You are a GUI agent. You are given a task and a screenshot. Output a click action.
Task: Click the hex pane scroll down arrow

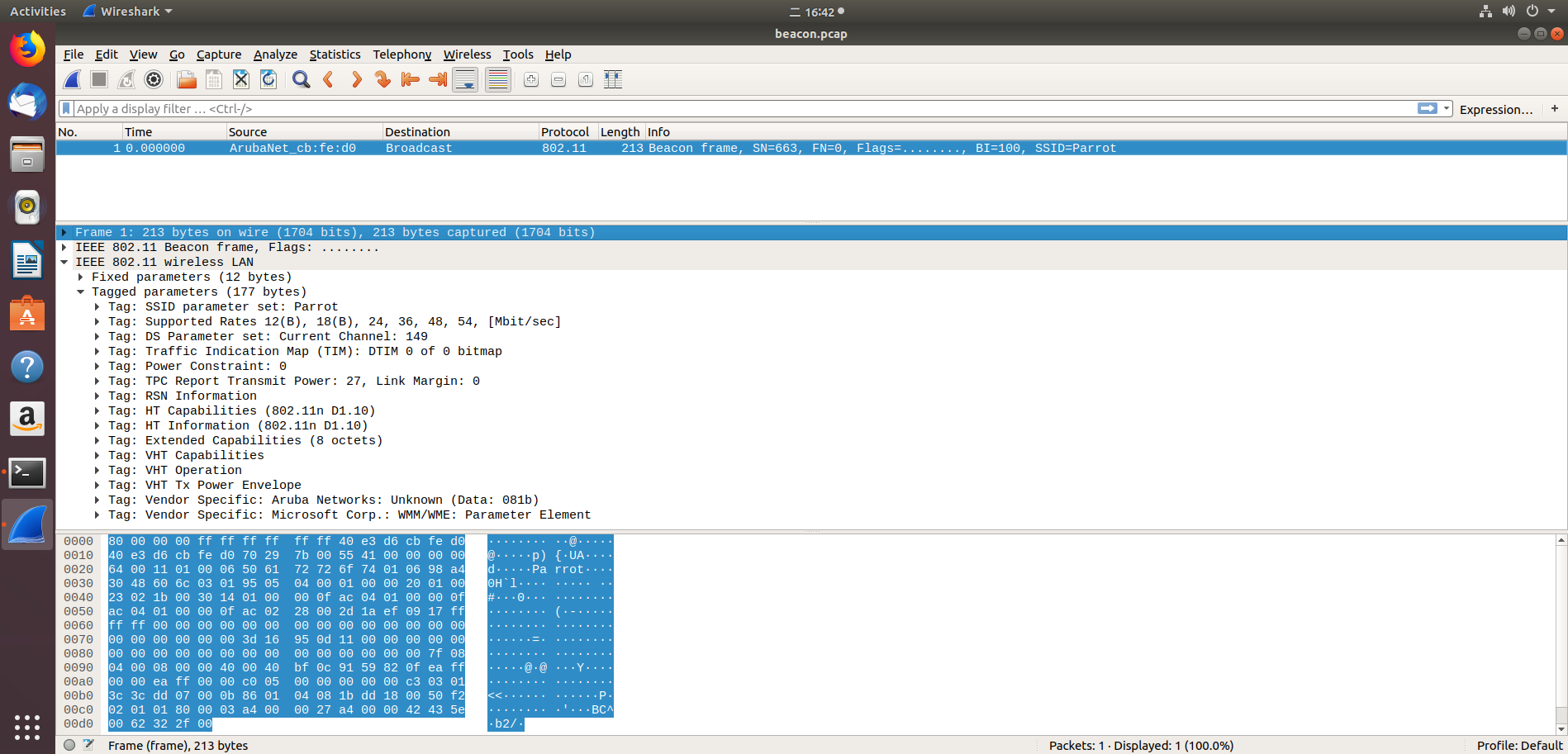pos(1561,728)
